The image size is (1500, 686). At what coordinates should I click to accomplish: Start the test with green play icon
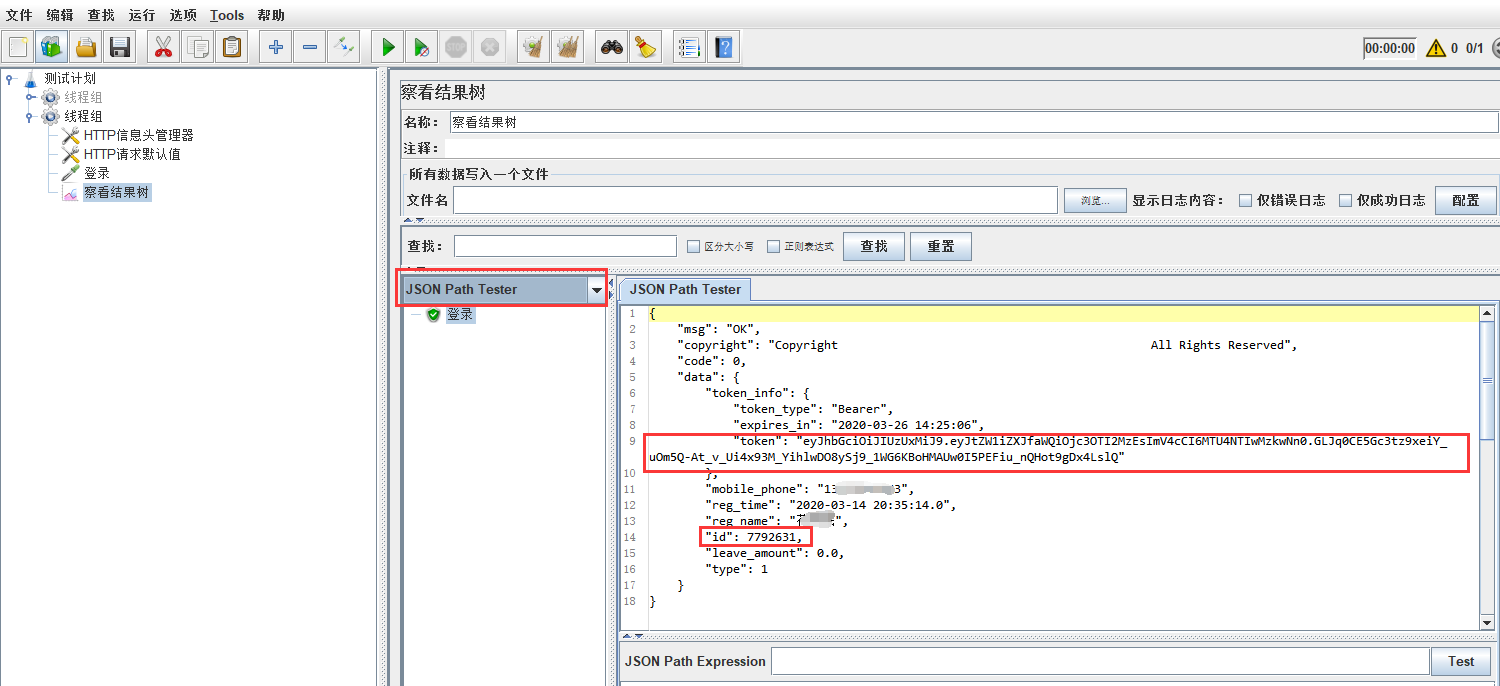pyautogui.click(x=388, y=47)
